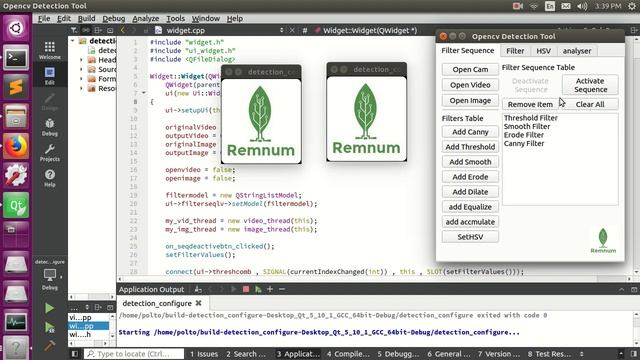Zoom out Application Output with minus icon
This screenshot has width=640, height=360.
click(x=282, y=289)
